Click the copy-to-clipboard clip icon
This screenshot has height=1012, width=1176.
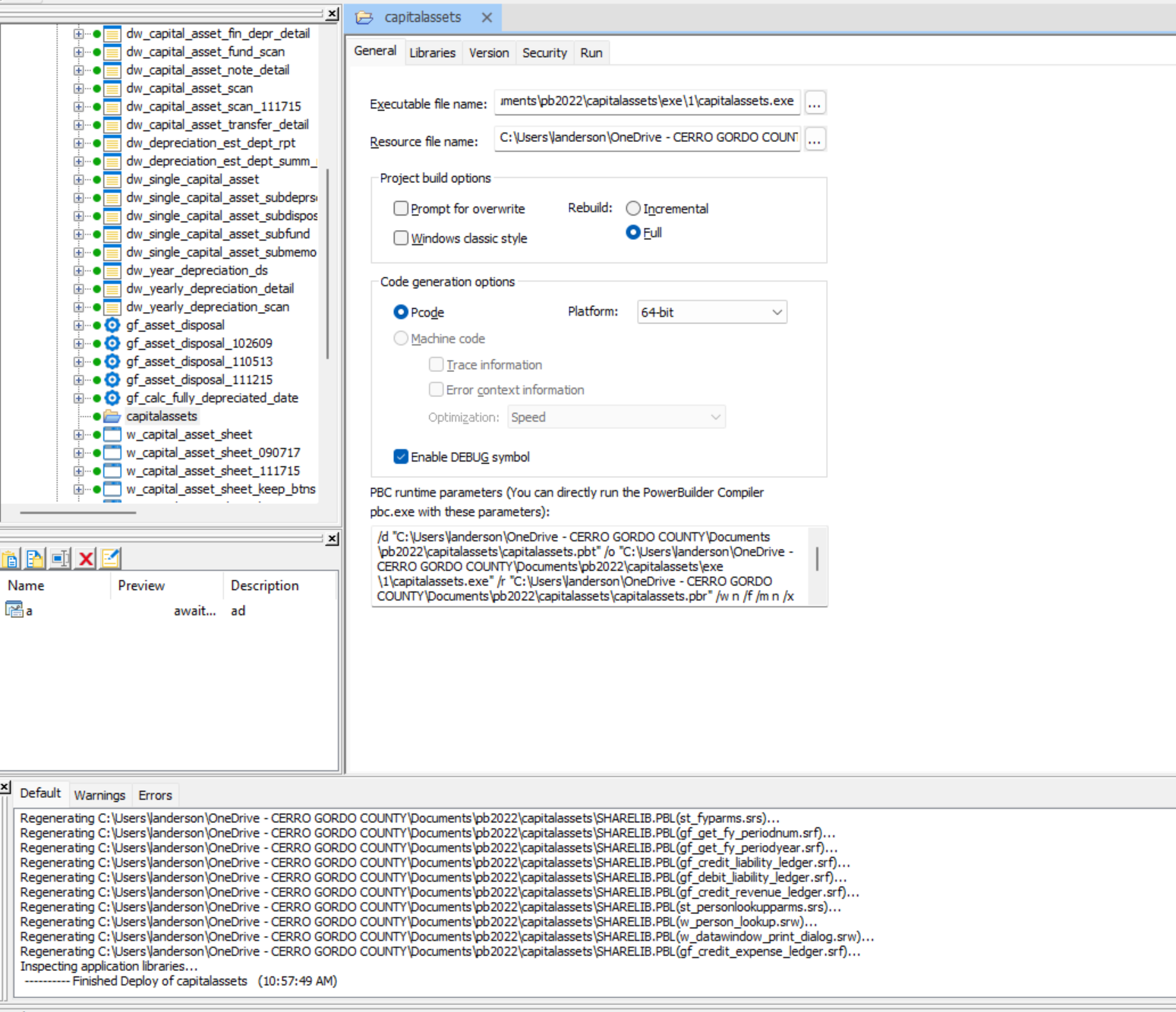pos(35,560)
